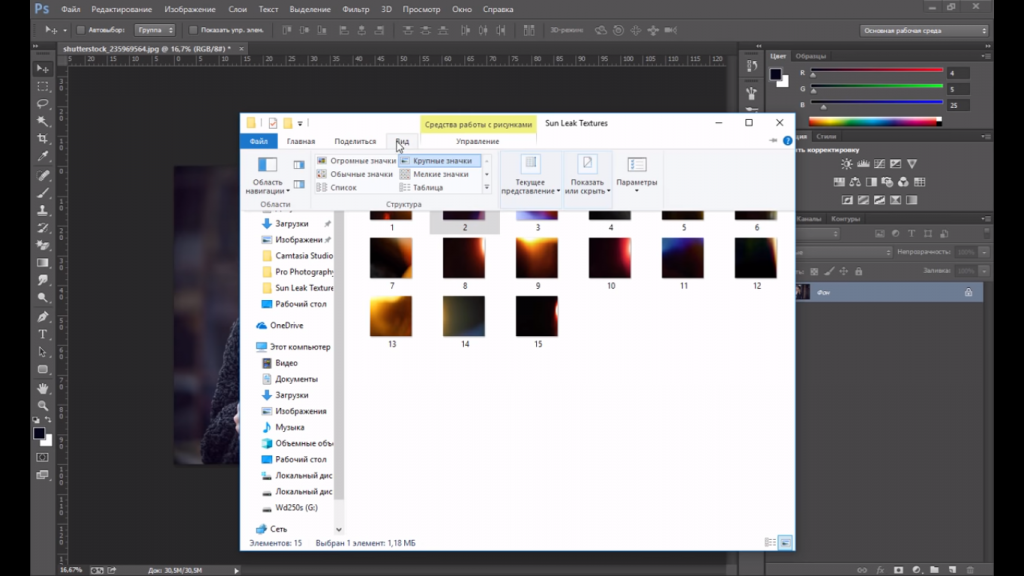Select the Eyedropper tool
The image size is (1024, 576).
pyautogui.click(x=42, y=157)
